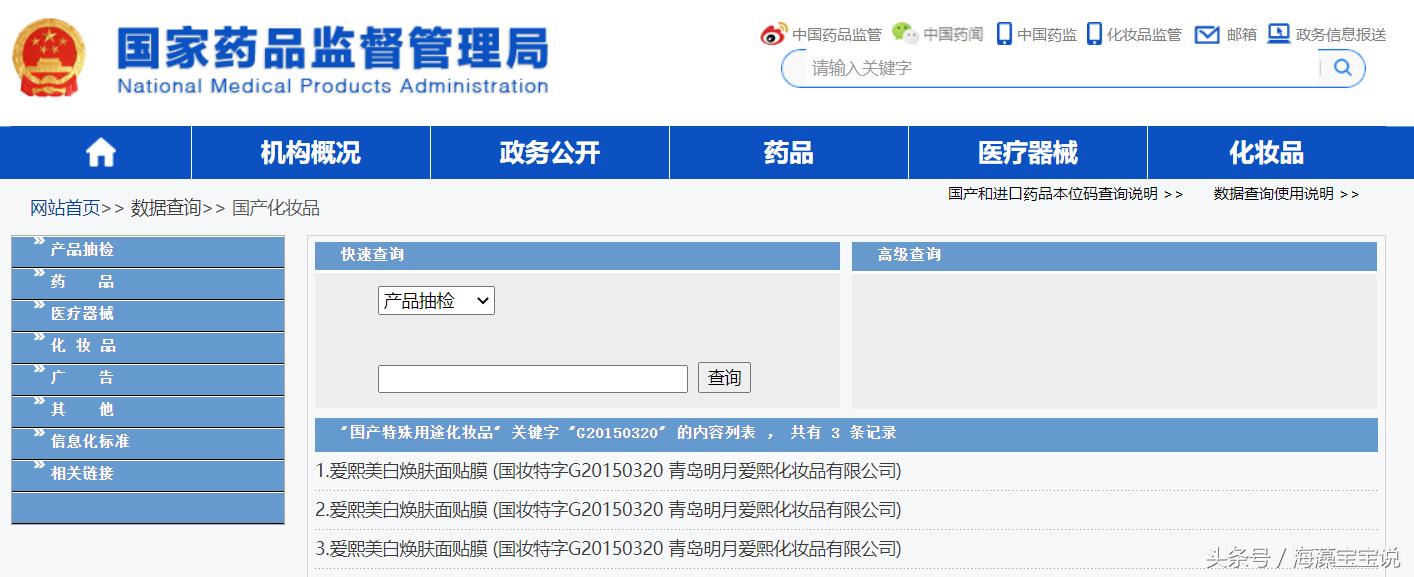The height and width of the screenshot is (577, 1414).
Task: Click the WeChat 中国药闻 icon
Action: pyautogui.click(x=901, y=33)
